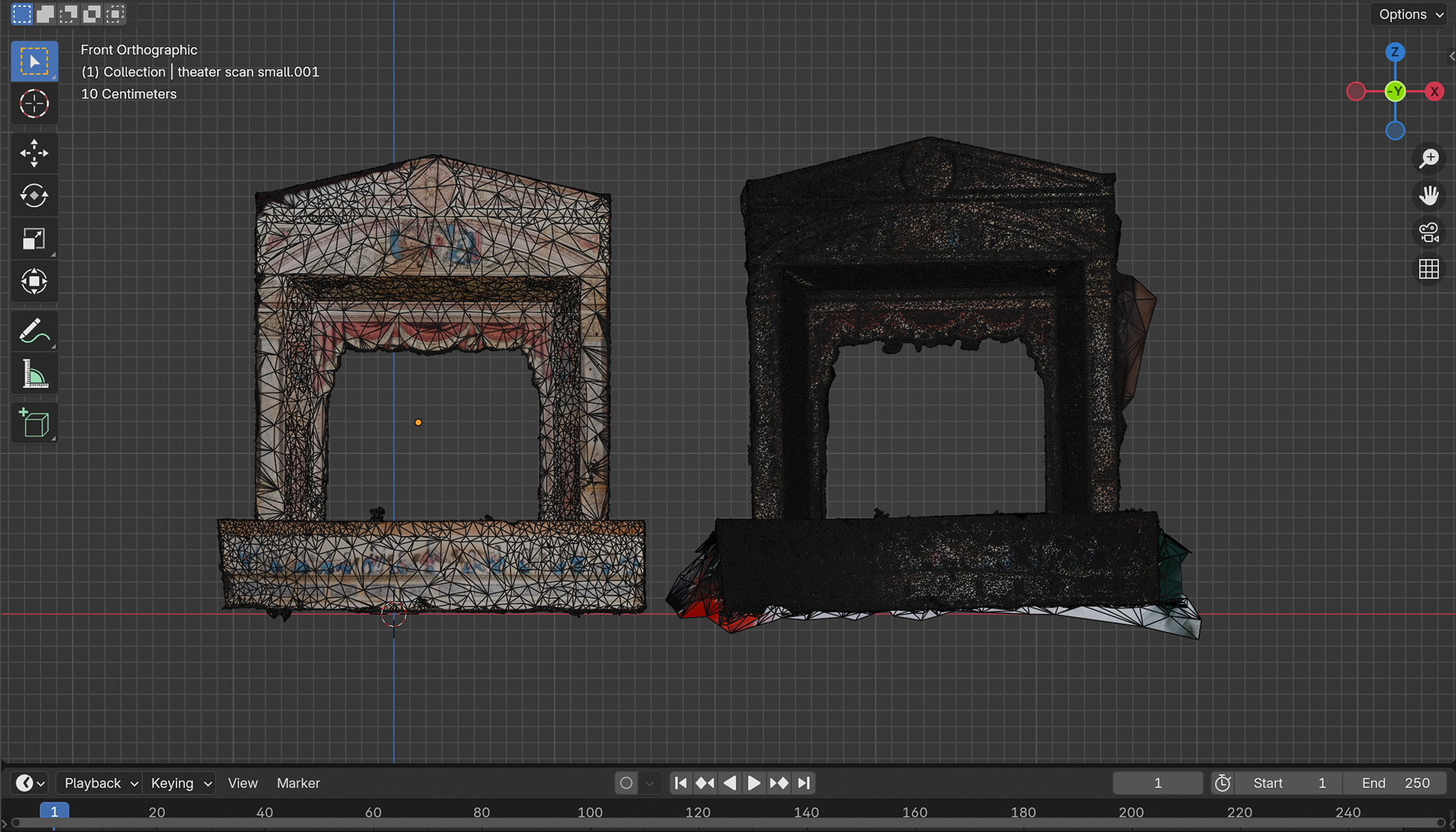The width and height of the screenshot is (1456, 832).
Task: Activate the Move tool
Action: tap(34, 153)
